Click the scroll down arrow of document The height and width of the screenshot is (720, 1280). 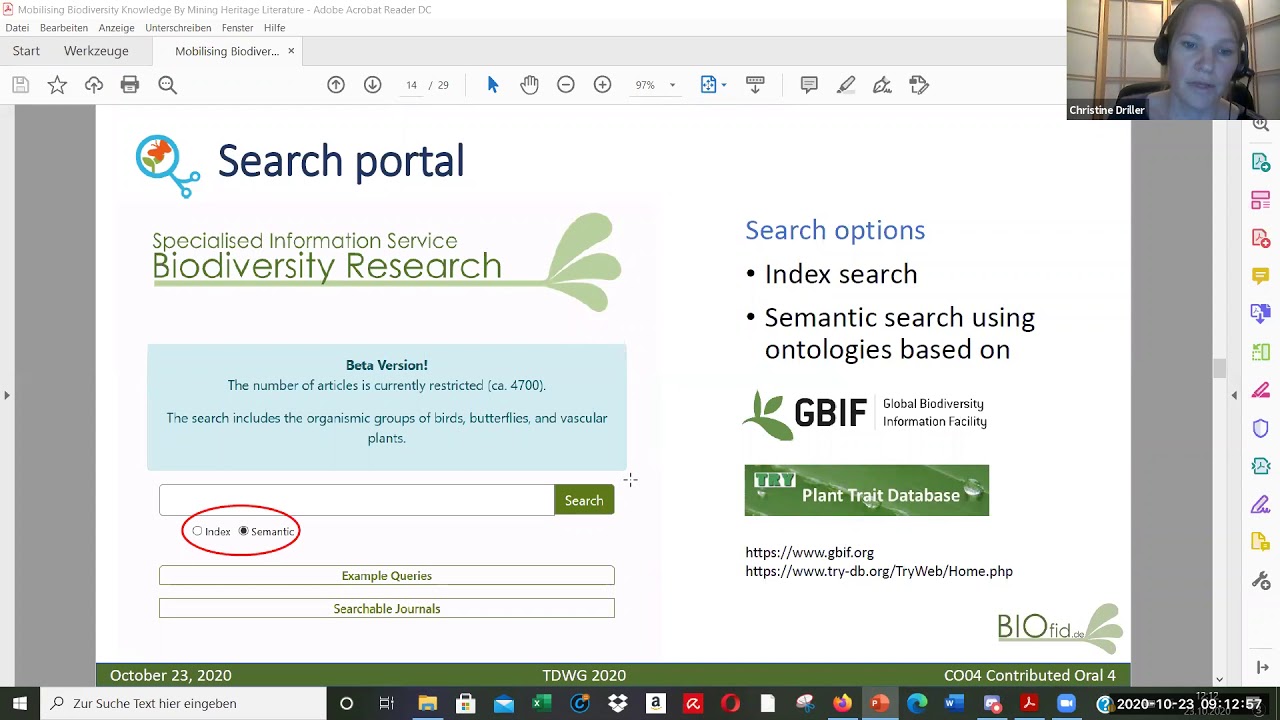coord(1219,679)
